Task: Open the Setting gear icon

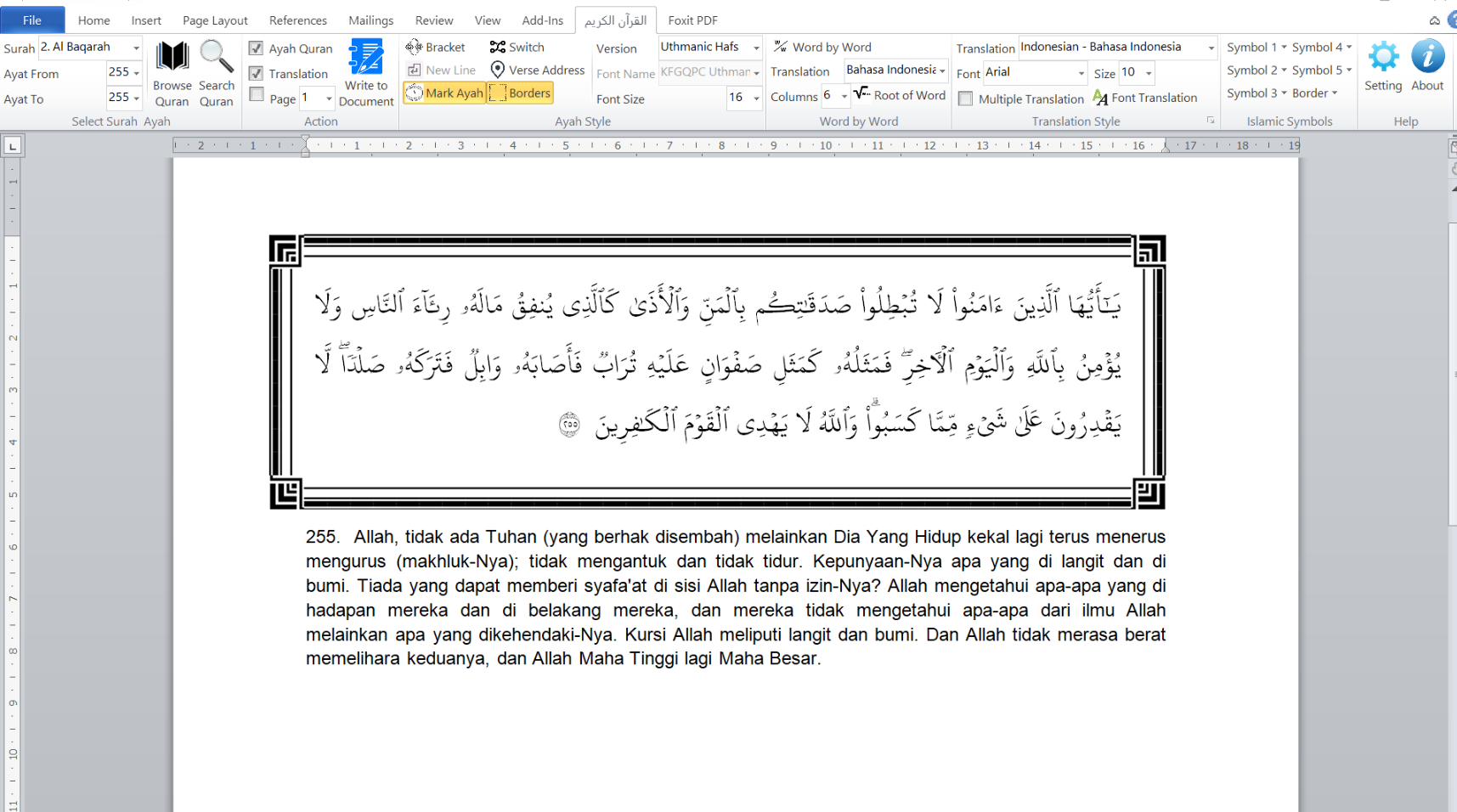Action: pos(1383,57)
